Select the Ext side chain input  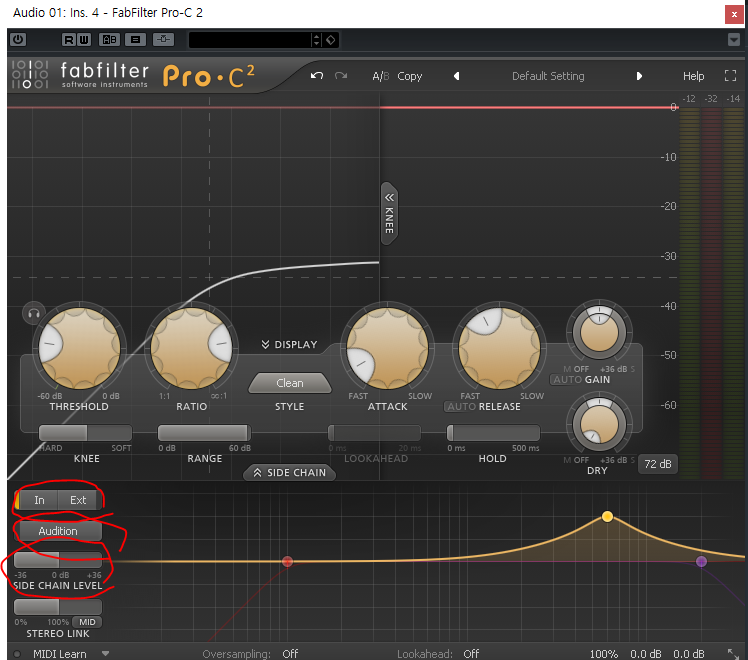point(78,500)
